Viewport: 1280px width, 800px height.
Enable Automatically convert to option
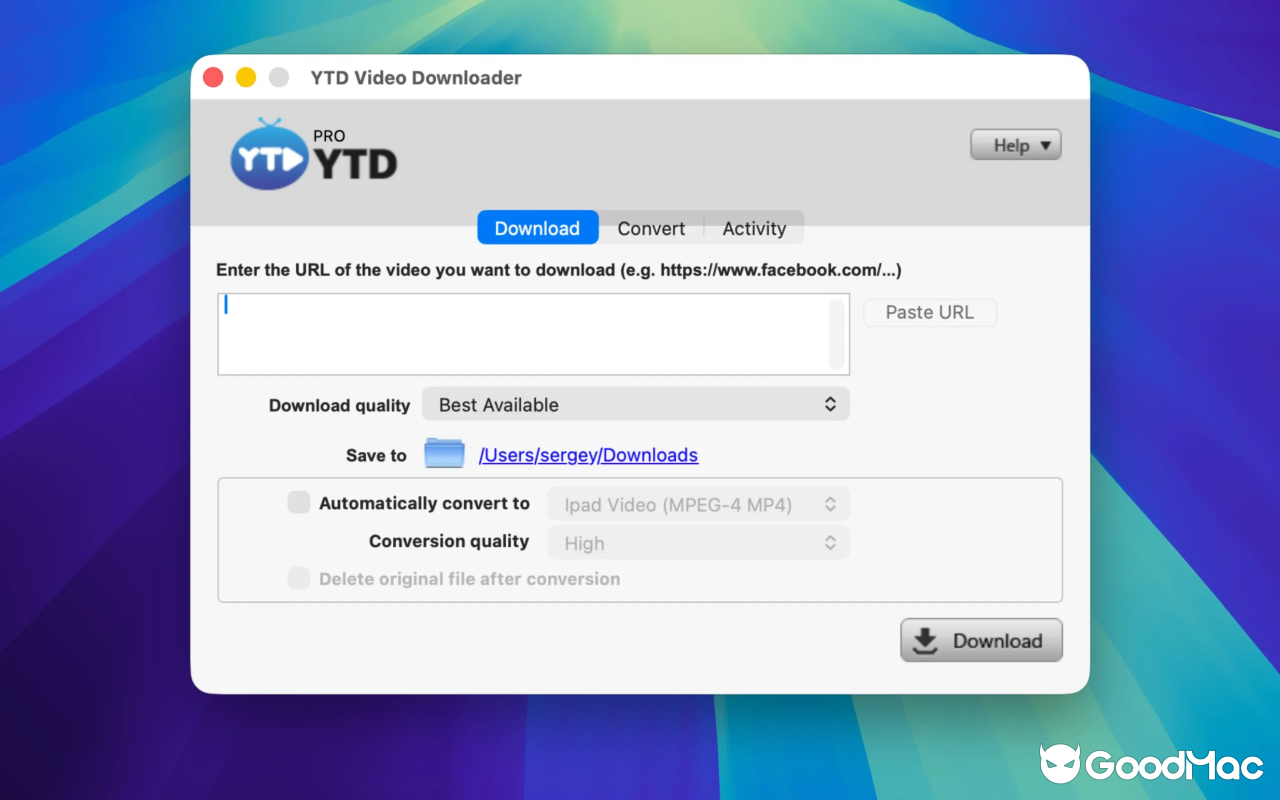(298, 502)
